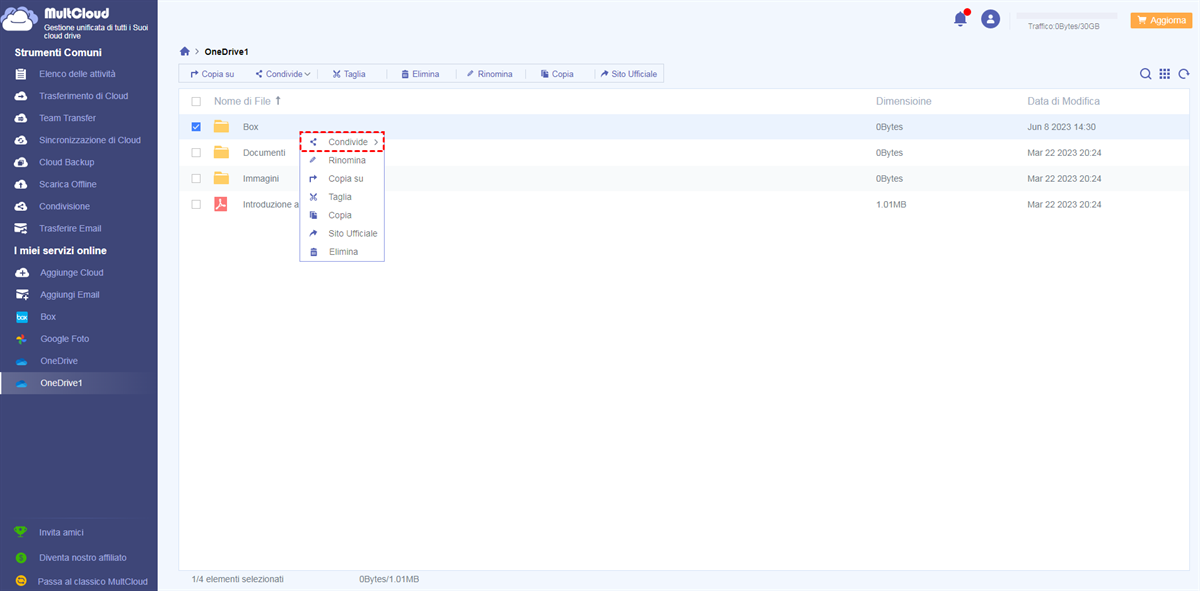The width and height of the screenshot is (1200, 591).
Task: Click the notification bell icon
Action: point(961,19)
